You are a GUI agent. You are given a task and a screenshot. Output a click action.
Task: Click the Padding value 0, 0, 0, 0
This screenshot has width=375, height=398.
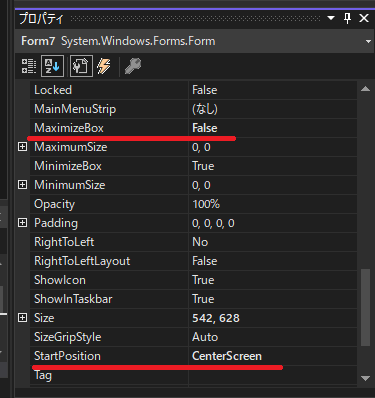tap(213, 223)
